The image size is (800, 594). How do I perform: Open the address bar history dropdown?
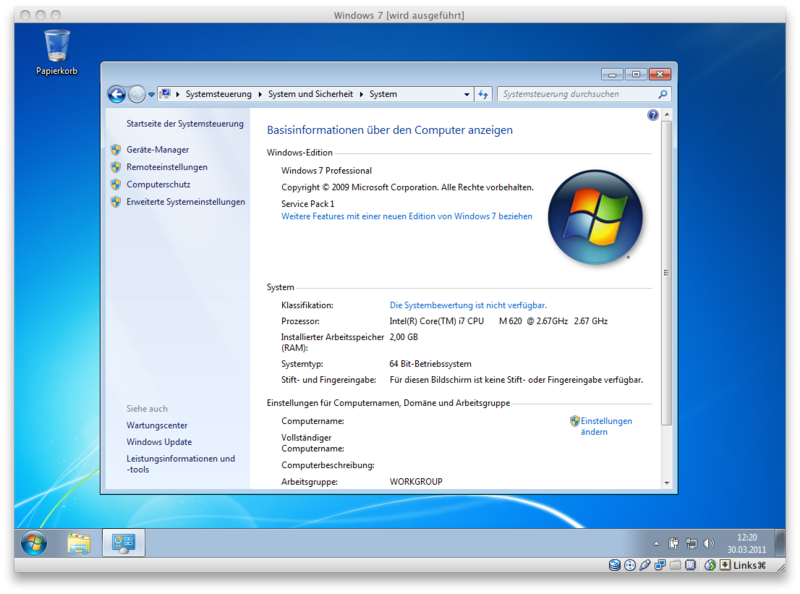point(466,94)
